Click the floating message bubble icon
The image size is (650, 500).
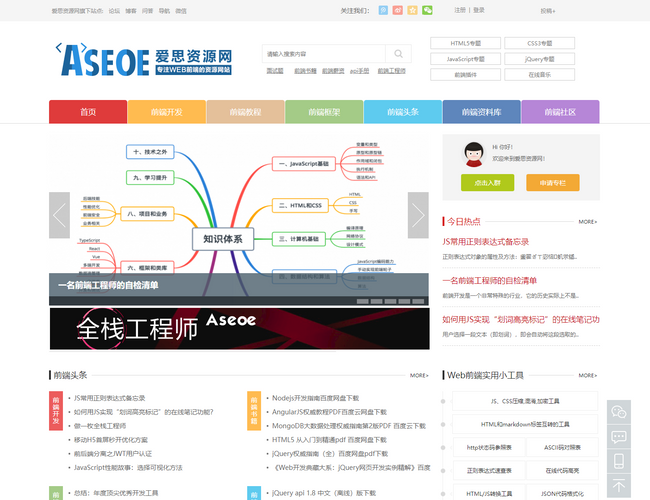click(619, 437)
